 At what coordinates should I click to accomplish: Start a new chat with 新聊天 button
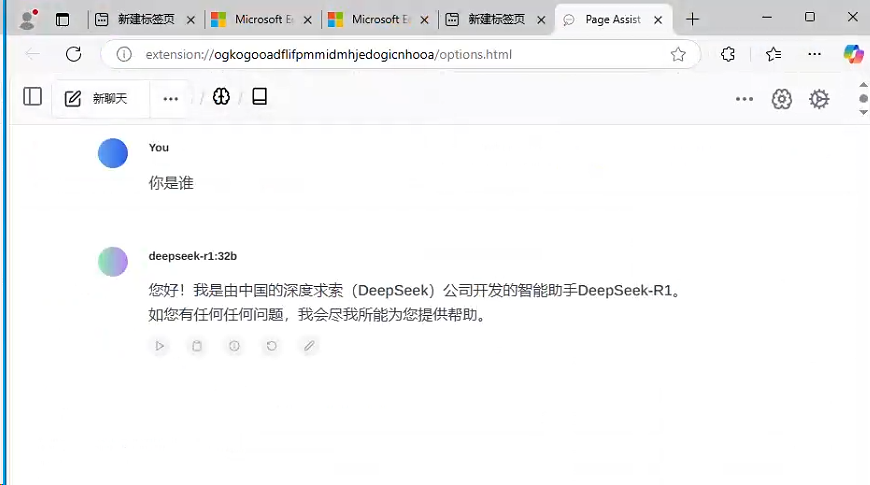coord(100,99)
